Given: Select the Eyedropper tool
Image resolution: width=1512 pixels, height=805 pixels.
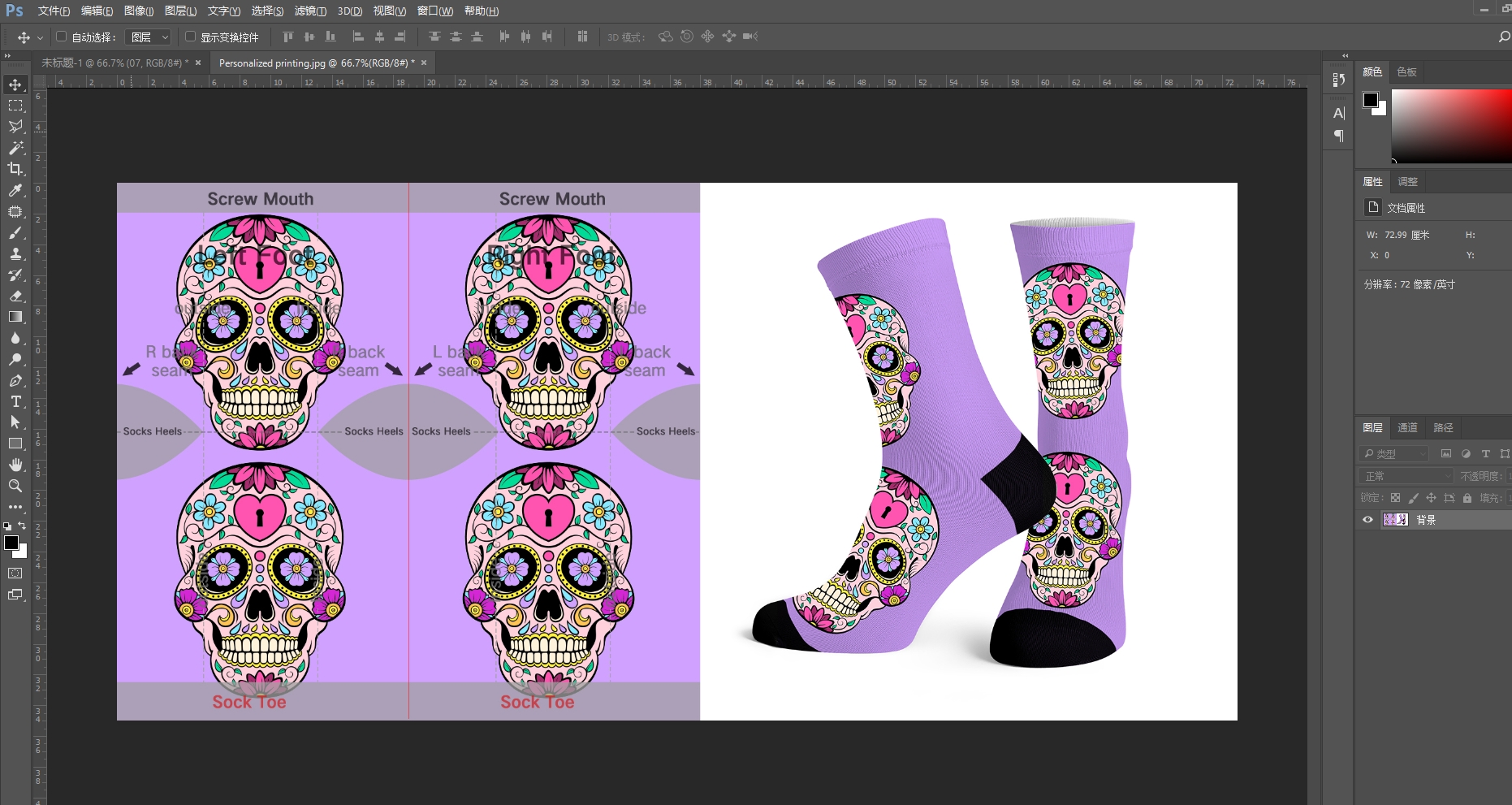Looking at the screenshot, I should tap(15, 190).
